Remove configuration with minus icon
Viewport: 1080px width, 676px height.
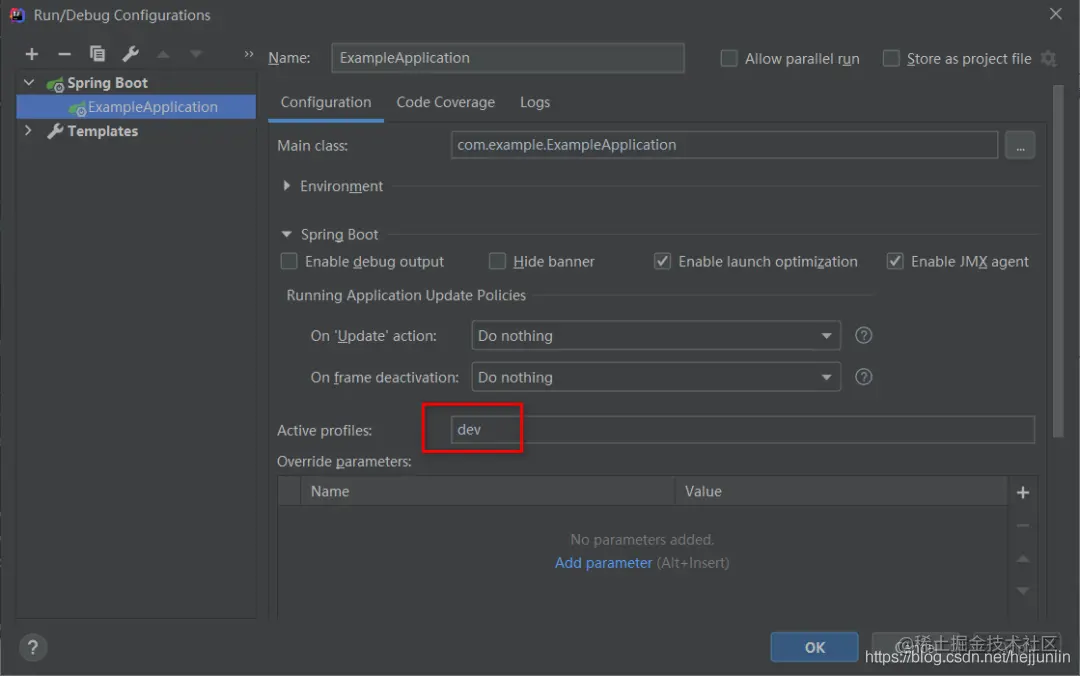64,54
